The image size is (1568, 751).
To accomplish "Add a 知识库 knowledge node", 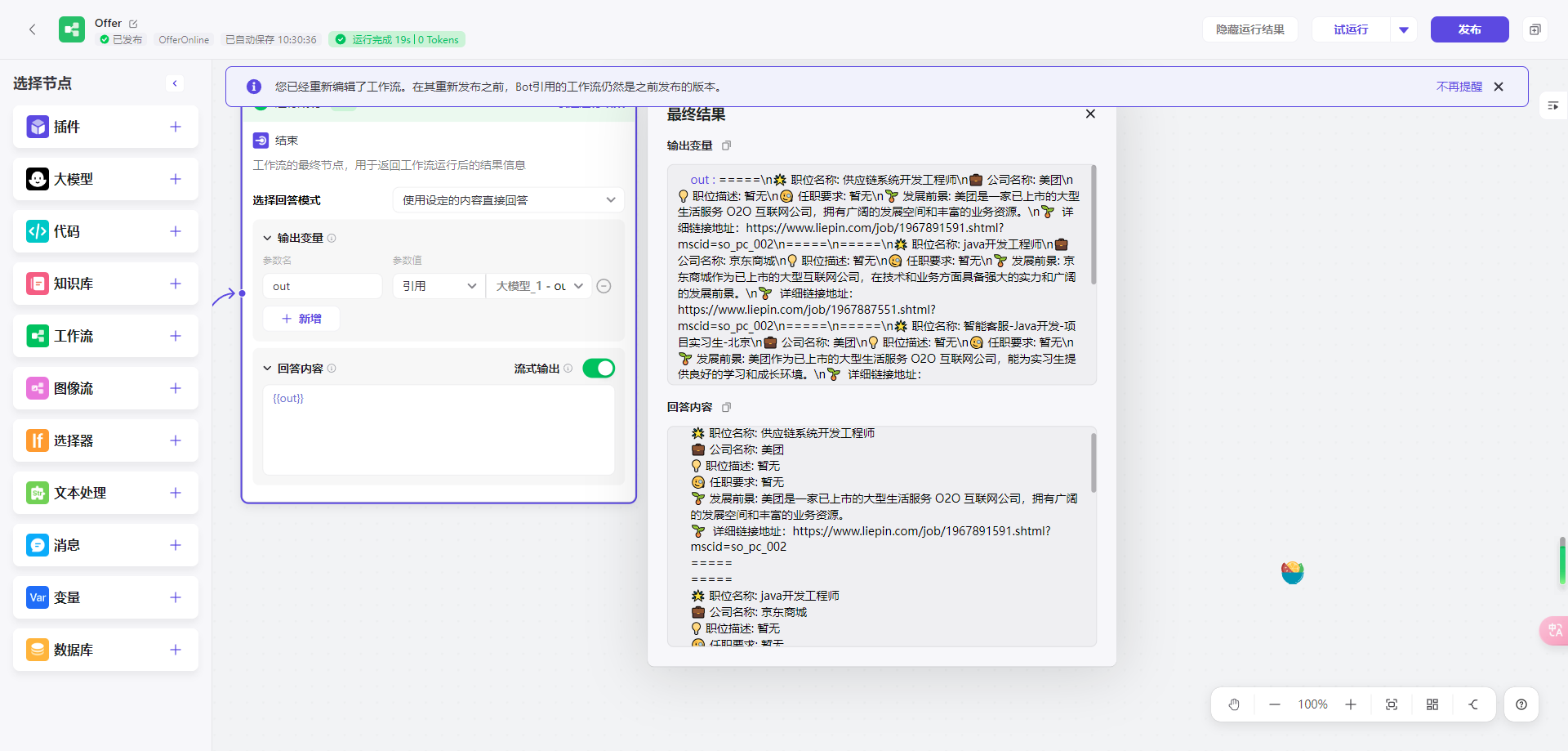I will click(176, 284).
